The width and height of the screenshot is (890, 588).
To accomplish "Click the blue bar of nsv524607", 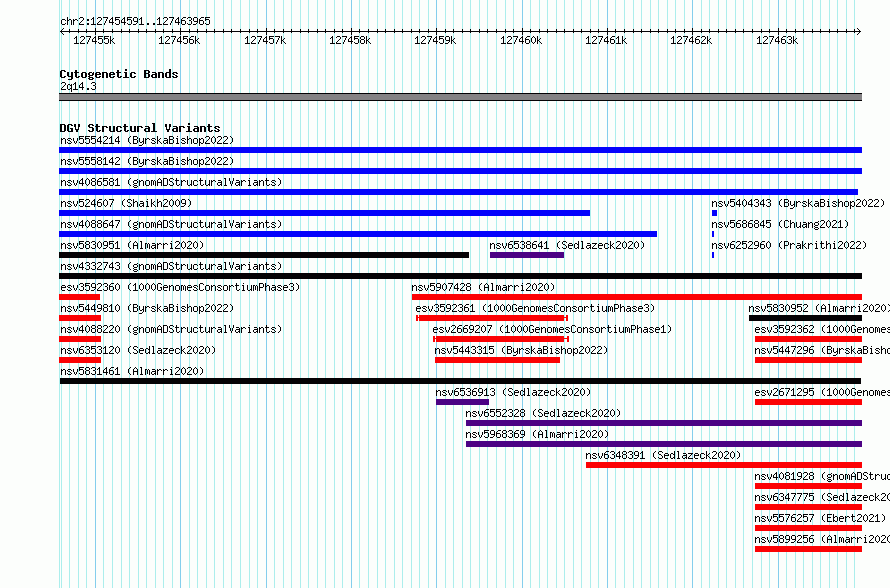I will tap(325, 213).
